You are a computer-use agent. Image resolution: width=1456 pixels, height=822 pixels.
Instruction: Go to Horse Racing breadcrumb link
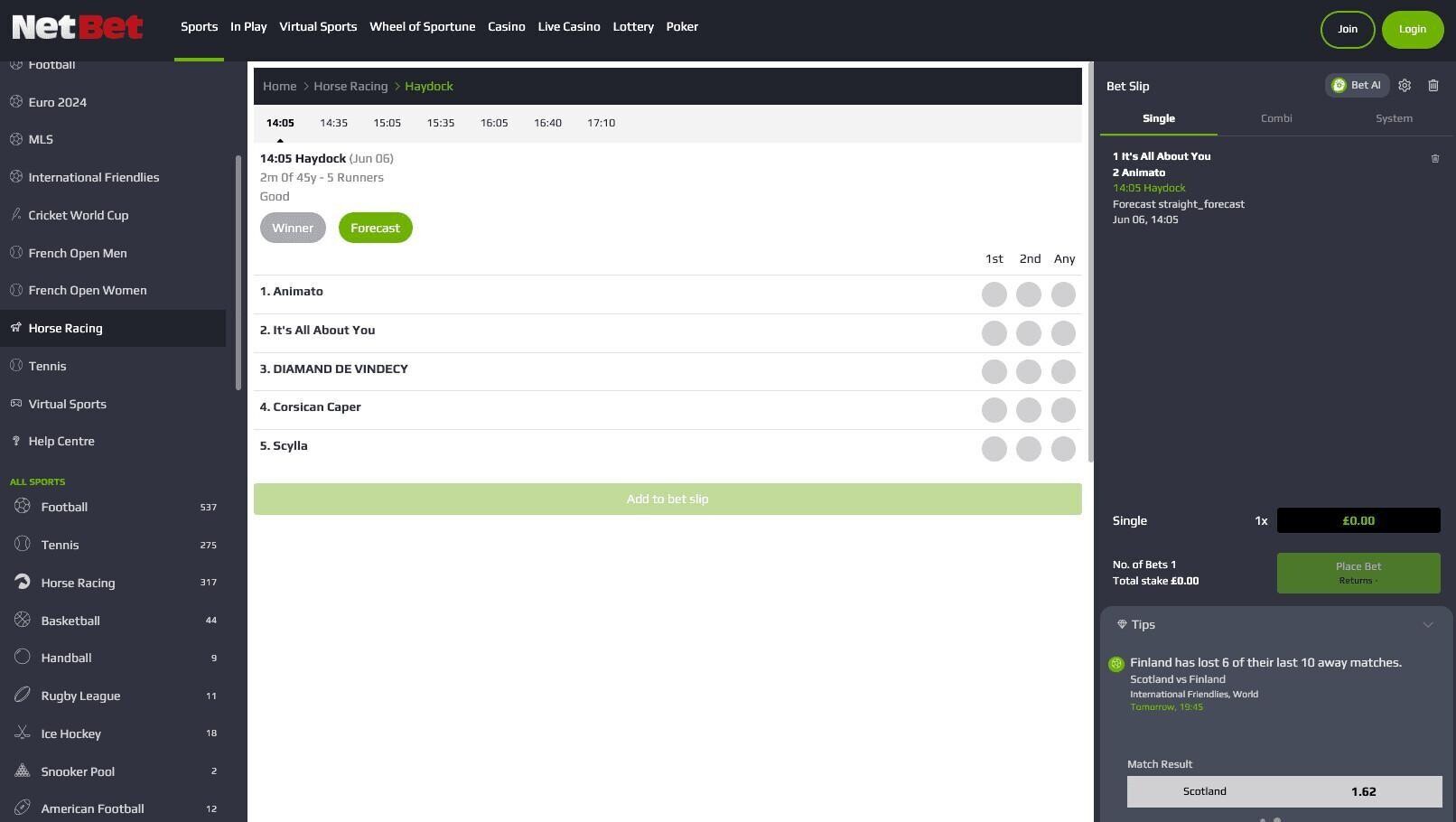pos(350,86)
